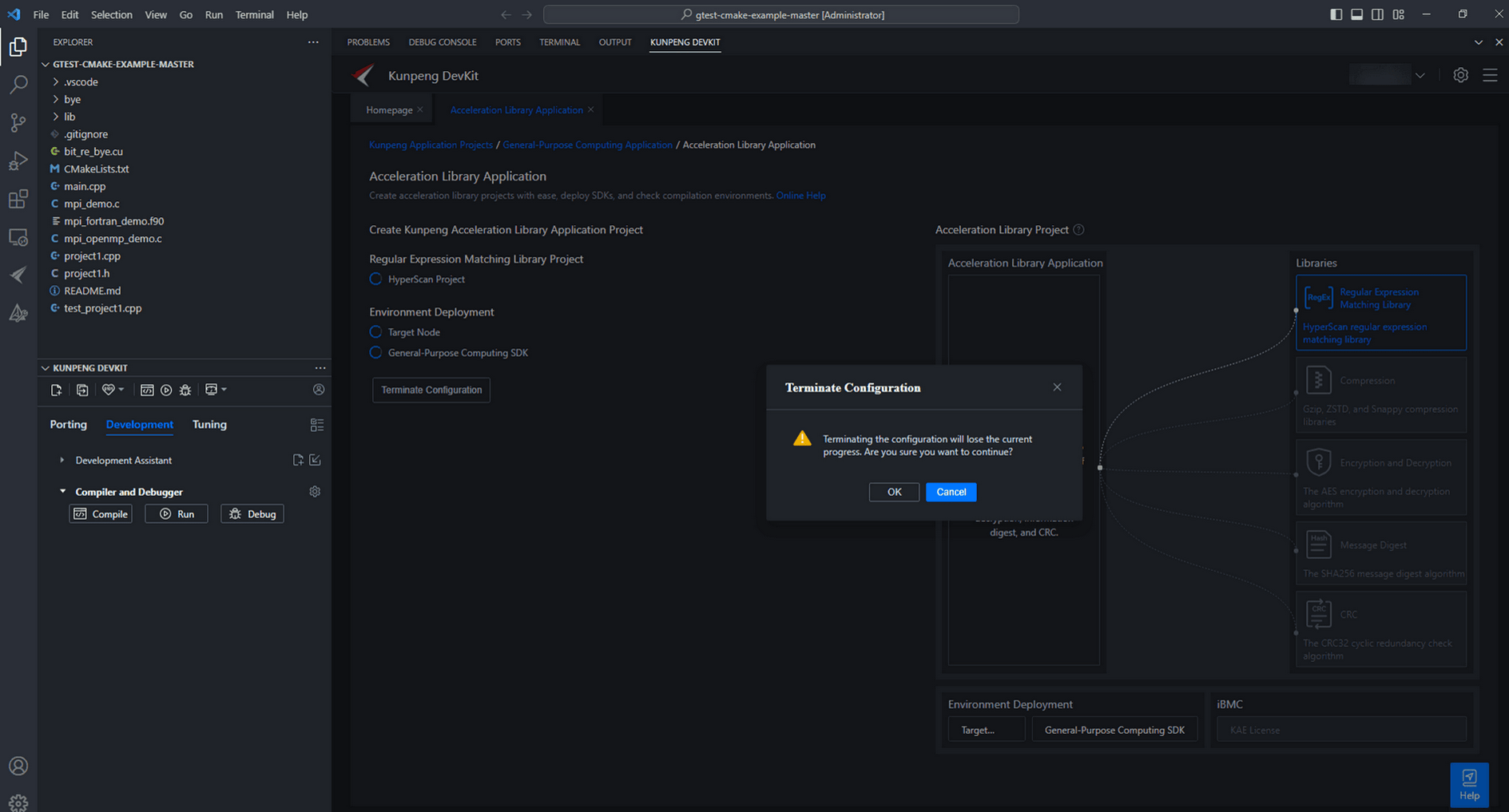Viewport: 1509px width, 812px height.
Task: Select the General-Purpose Computing SDK radio button
Action: pyautogui.click(x=375, y=353)
